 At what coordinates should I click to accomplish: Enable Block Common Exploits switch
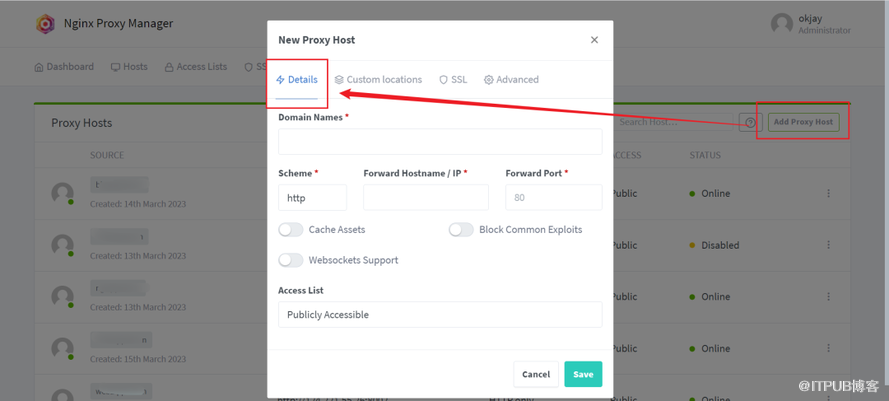(461, 230)
